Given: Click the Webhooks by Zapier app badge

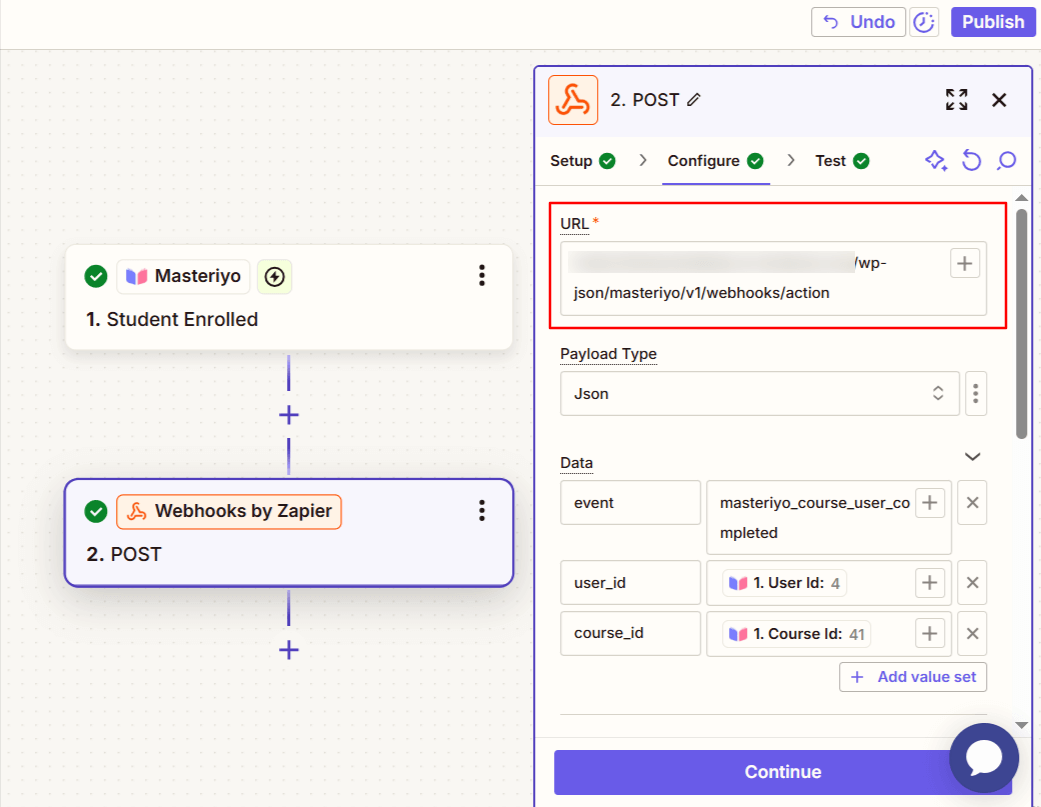Looking at the screenshot, I should 229,512.
